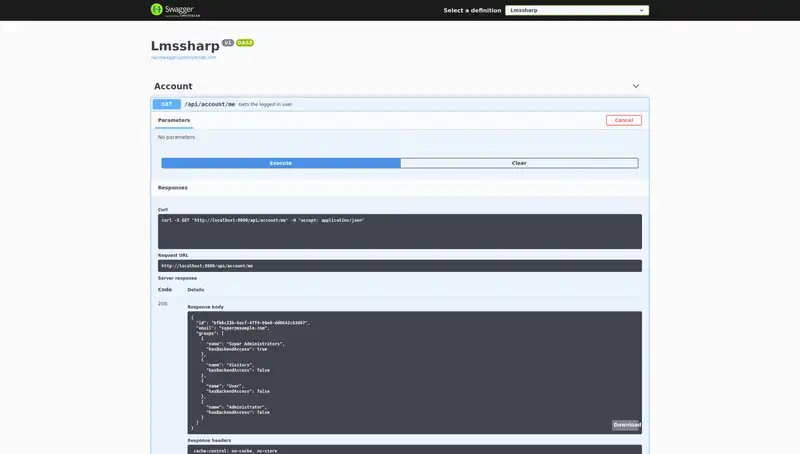Collapse the Account section with the chevron

tap(635, 86)
